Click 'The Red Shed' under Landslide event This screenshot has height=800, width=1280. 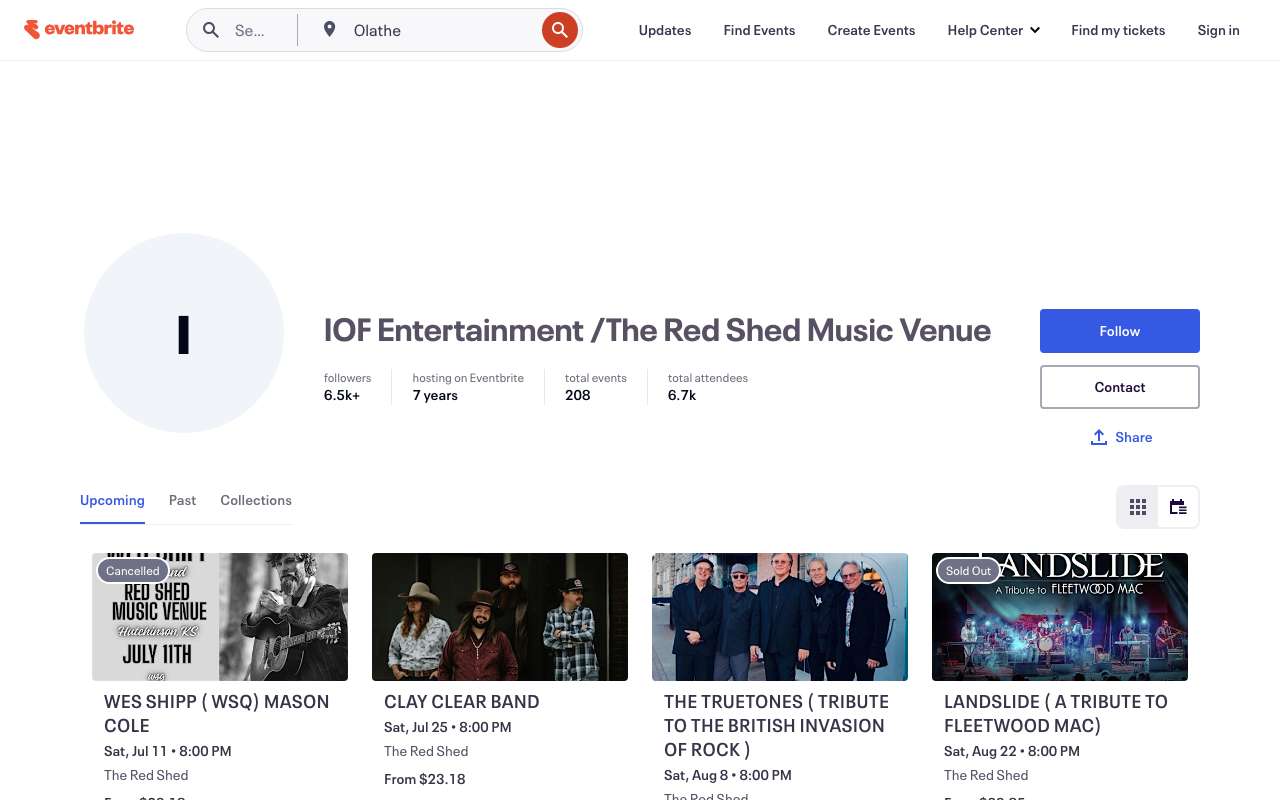[986, 775]
